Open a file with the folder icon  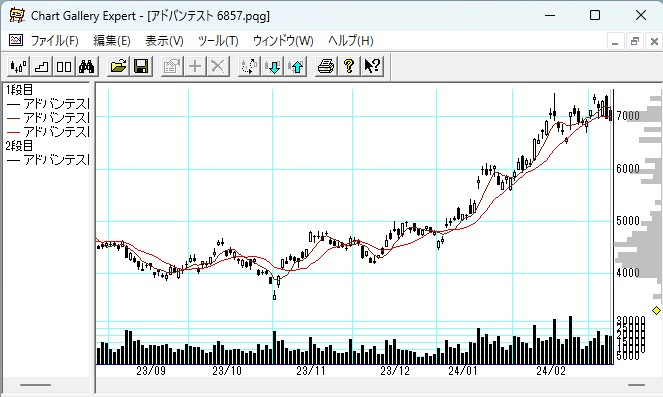[118, 66]
